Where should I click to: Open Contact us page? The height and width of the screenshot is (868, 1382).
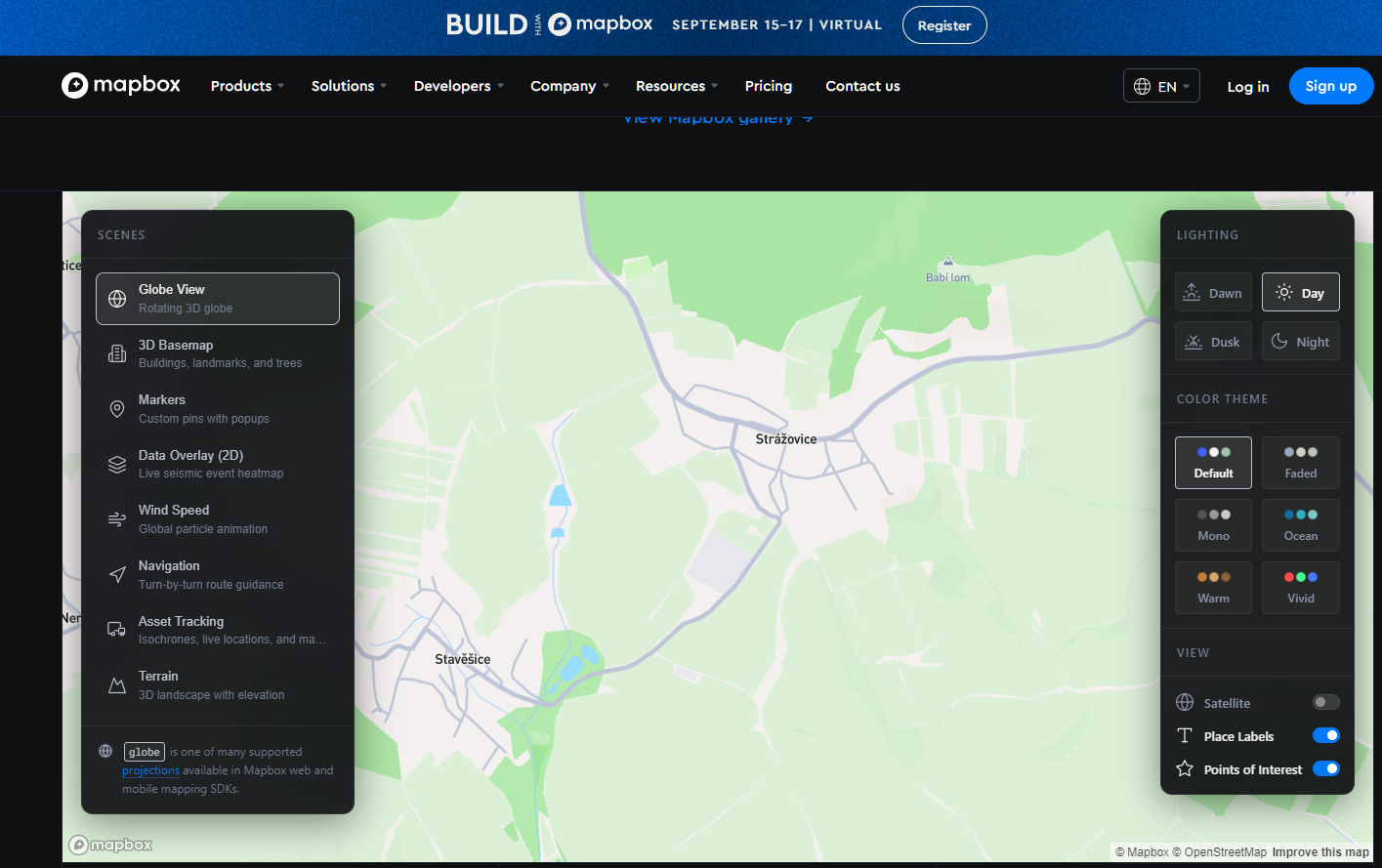coord(862,86)
